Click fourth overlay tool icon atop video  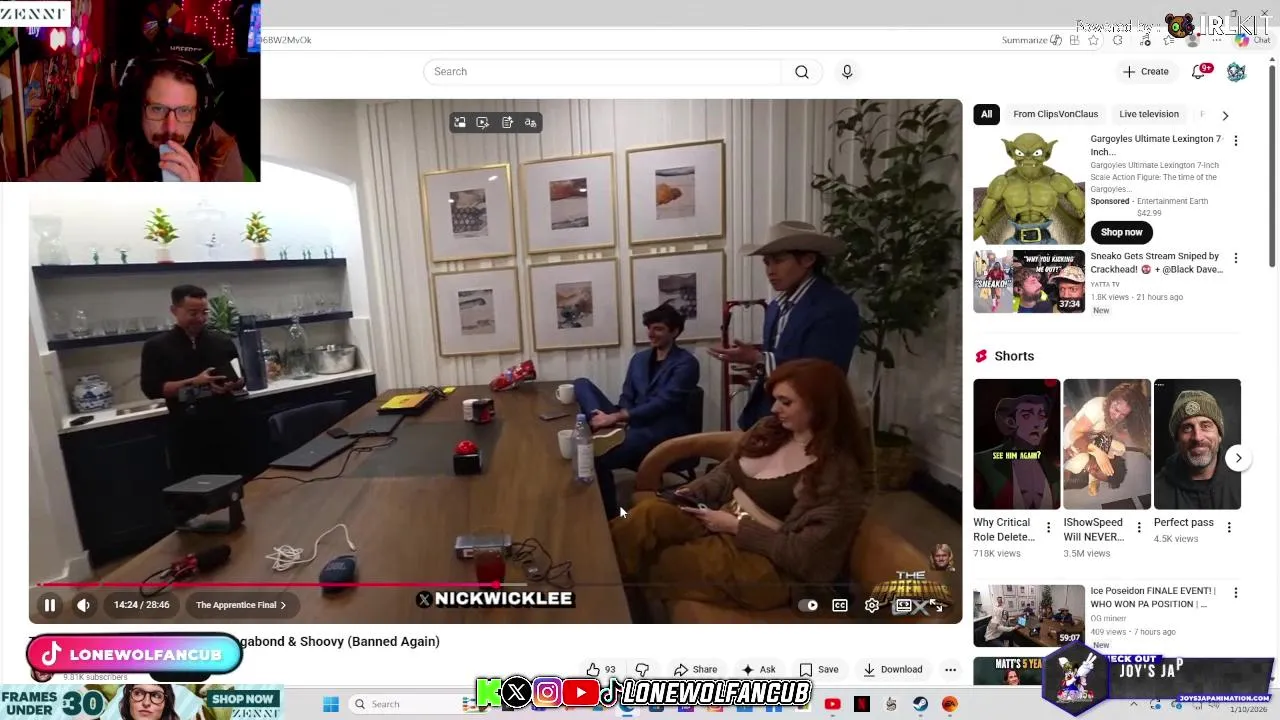[531, 122]
